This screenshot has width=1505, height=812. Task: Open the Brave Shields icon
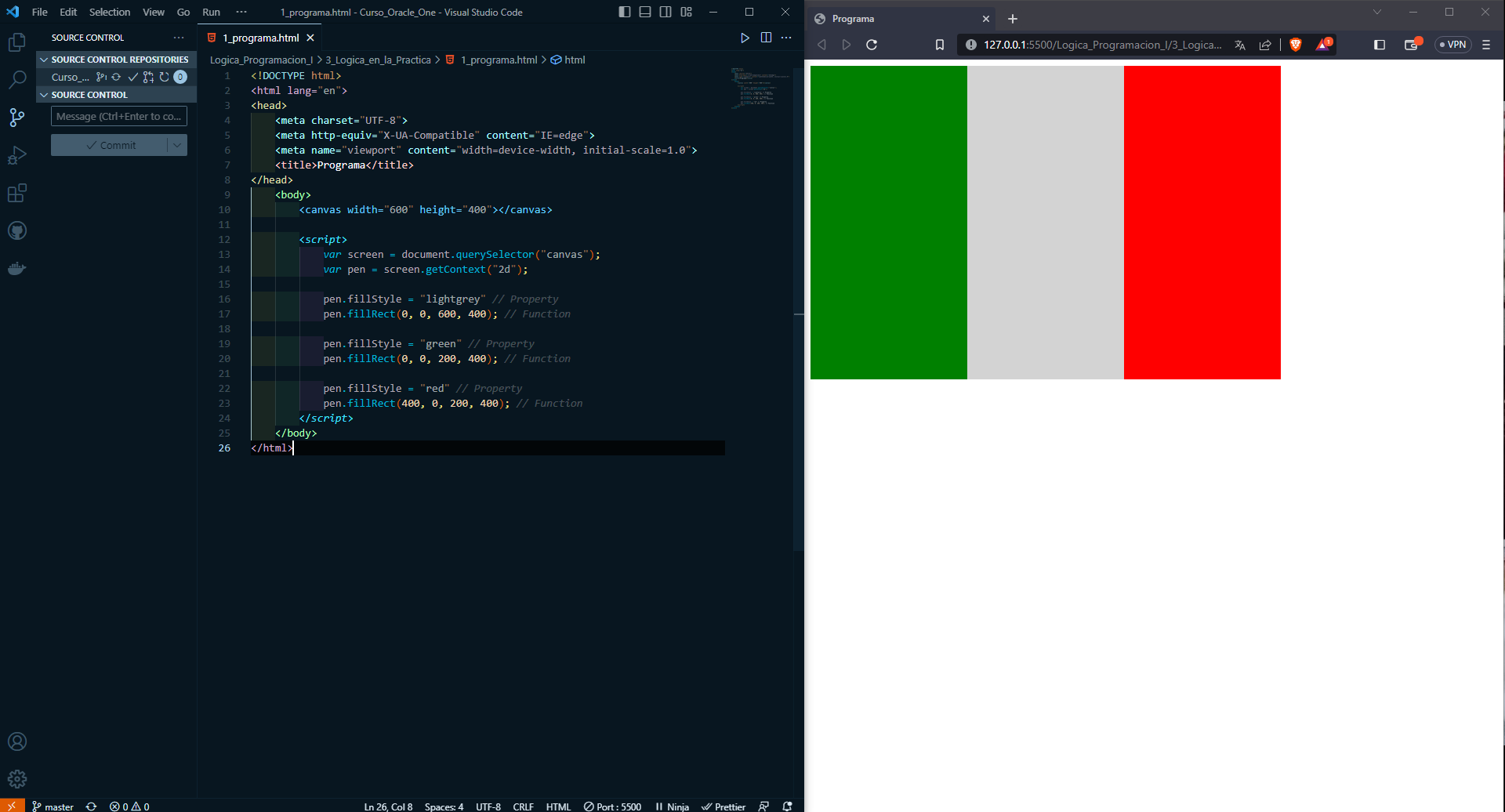click(x=1296, y=45)
